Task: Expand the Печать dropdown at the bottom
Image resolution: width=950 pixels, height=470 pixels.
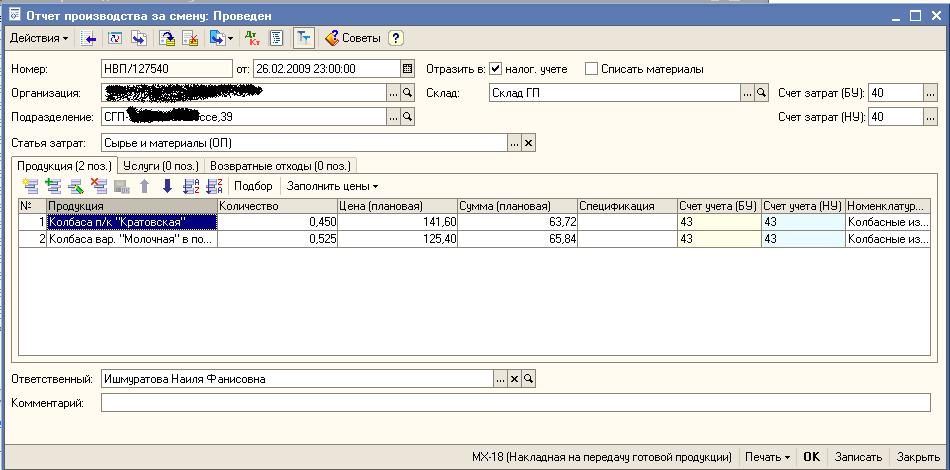Action: click(x=768, y=457)
